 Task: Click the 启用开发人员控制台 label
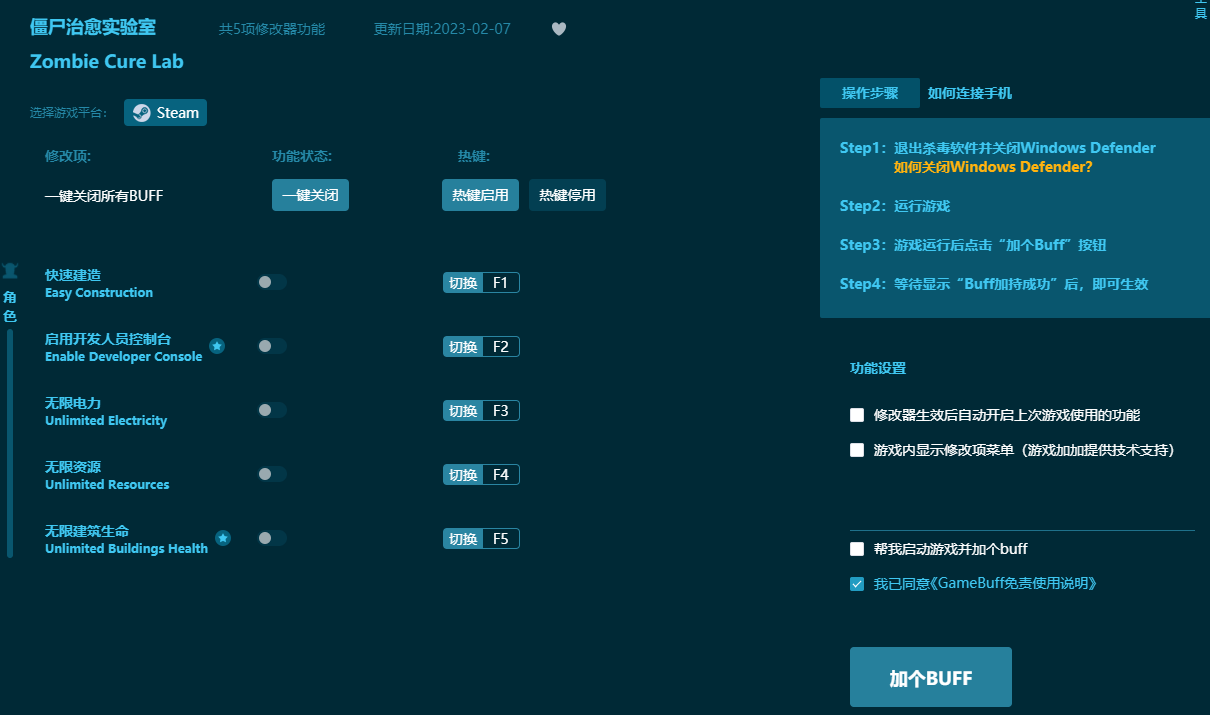tap(108, 339)
